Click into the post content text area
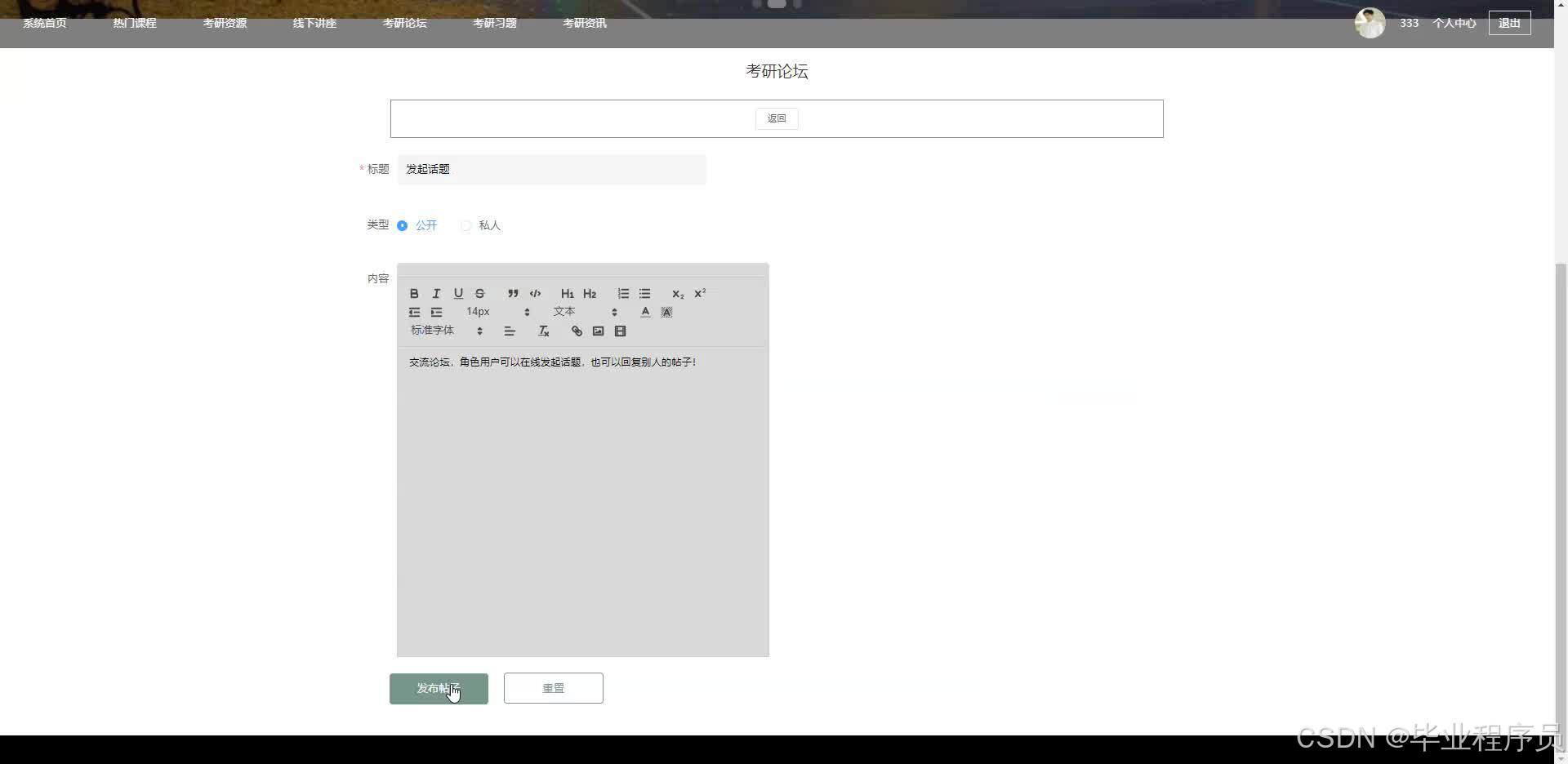Screen dimensions: 1568x764 click(582, 502)
